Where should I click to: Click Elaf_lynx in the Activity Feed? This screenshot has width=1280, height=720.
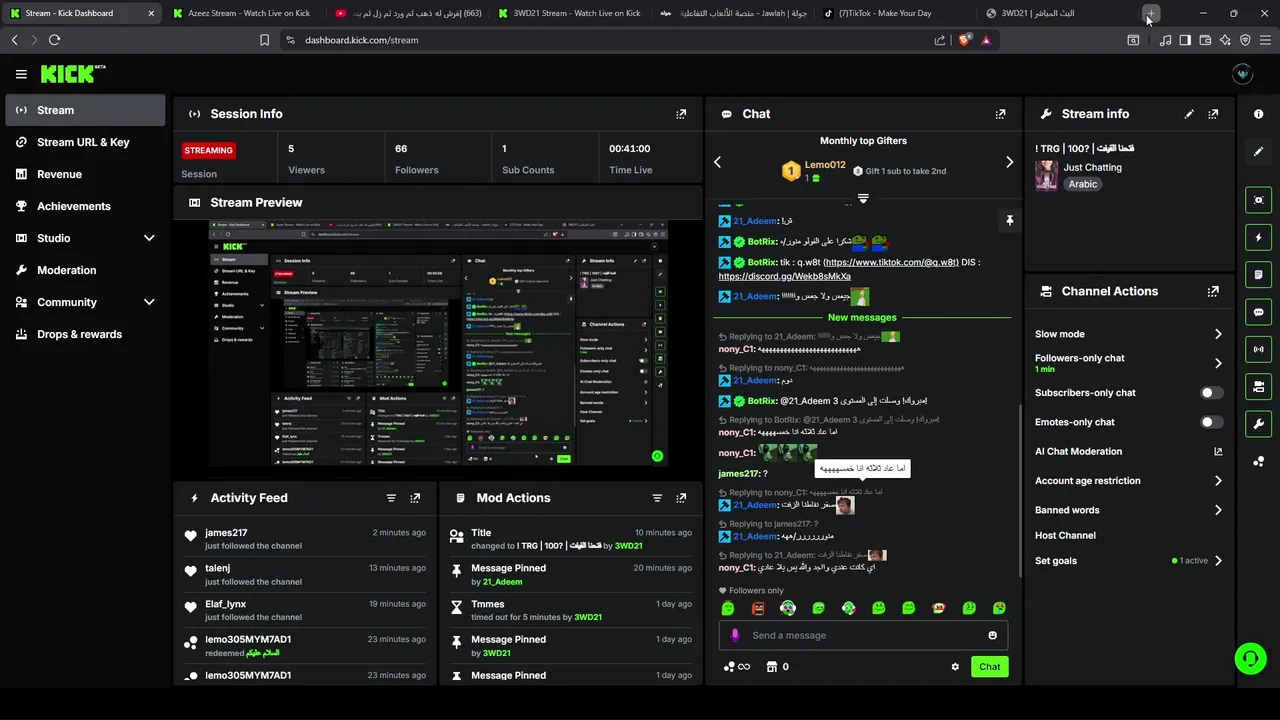(225, 604)
